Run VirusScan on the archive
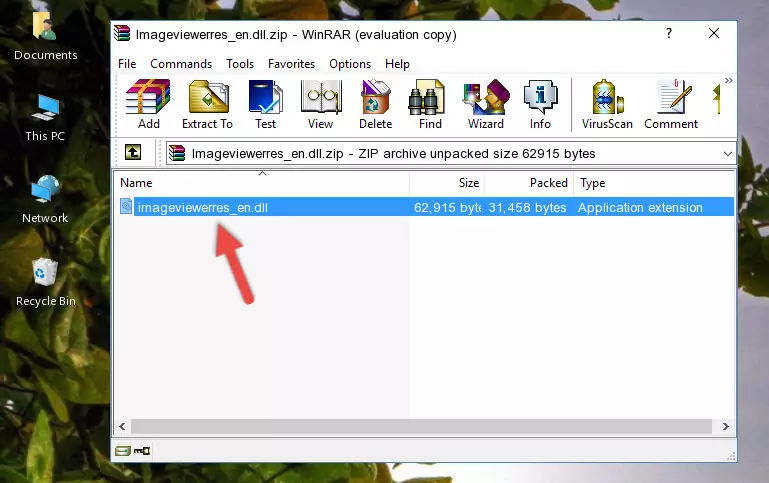 tap(607, 104)
